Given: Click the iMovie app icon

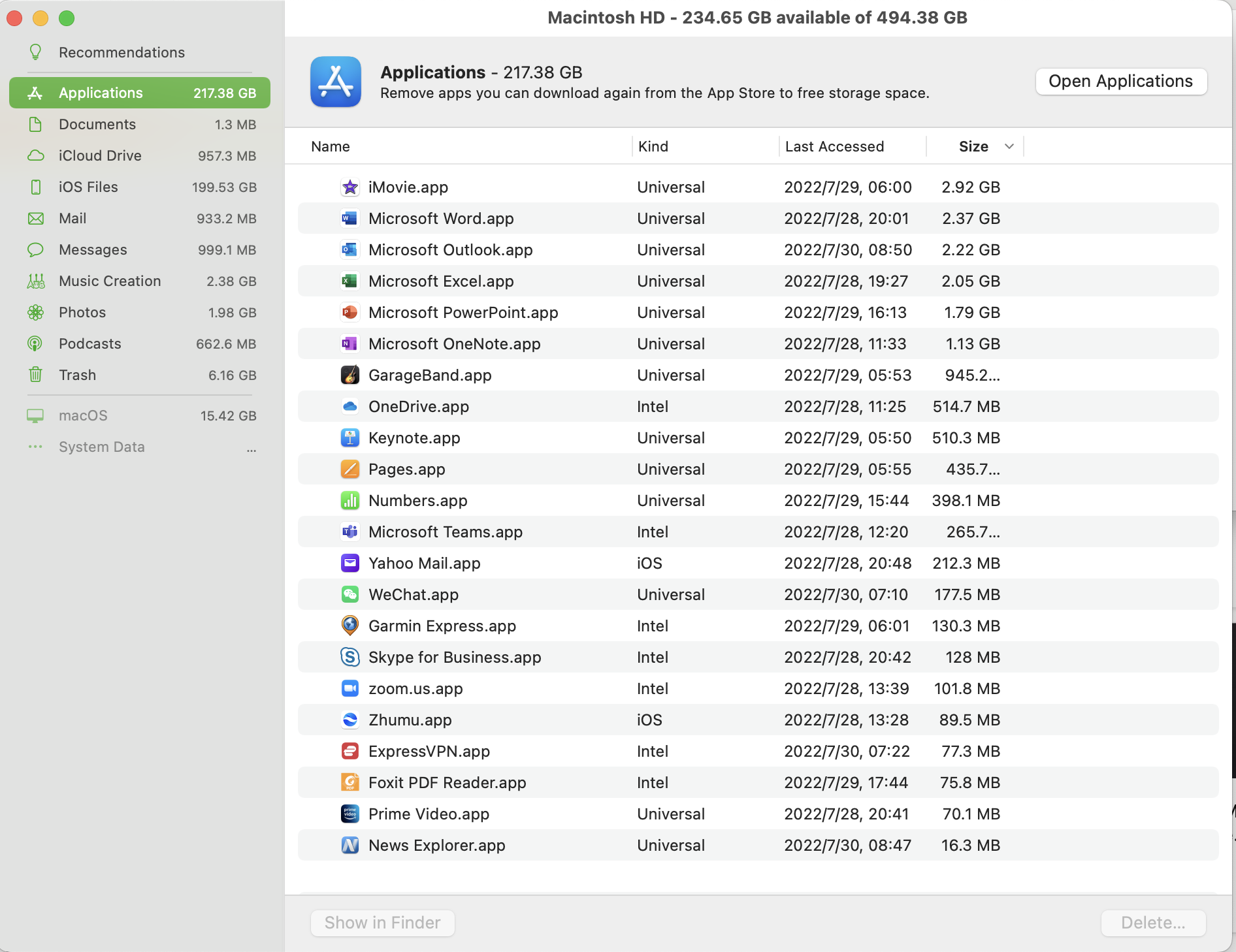Looking at the screenshot, I should pos(350,187).
